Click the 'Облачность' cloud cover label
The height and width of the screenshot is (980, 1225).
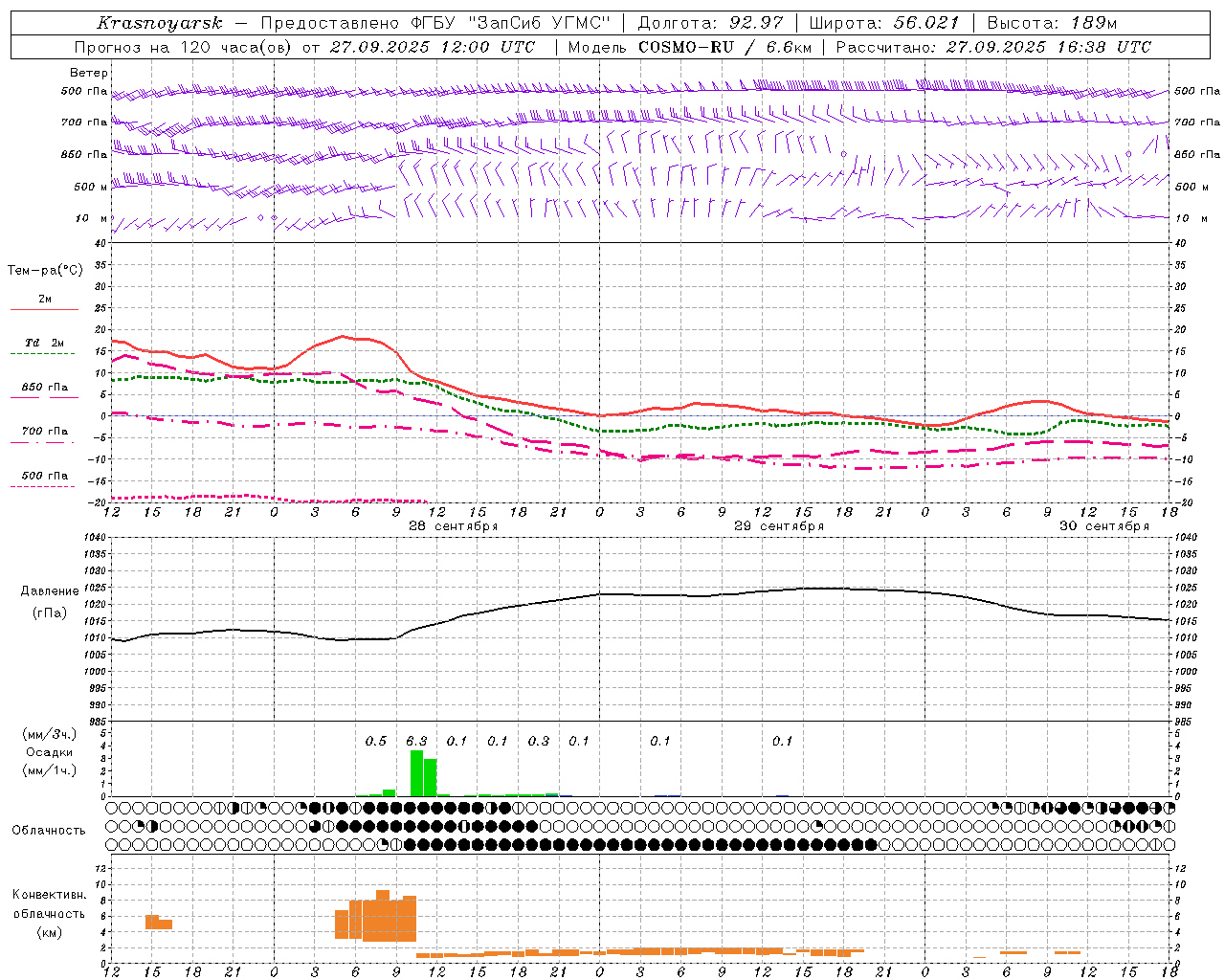click(x=49, y=830)
